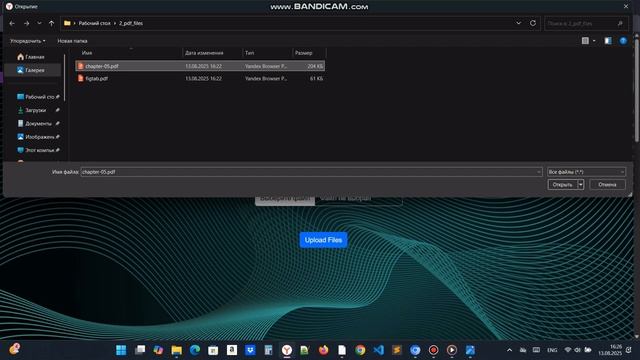This screenshot has height=360, width=640.
Task: Open Task View on the taskbar
Action: pyautogui.click(x=140, y=350)
